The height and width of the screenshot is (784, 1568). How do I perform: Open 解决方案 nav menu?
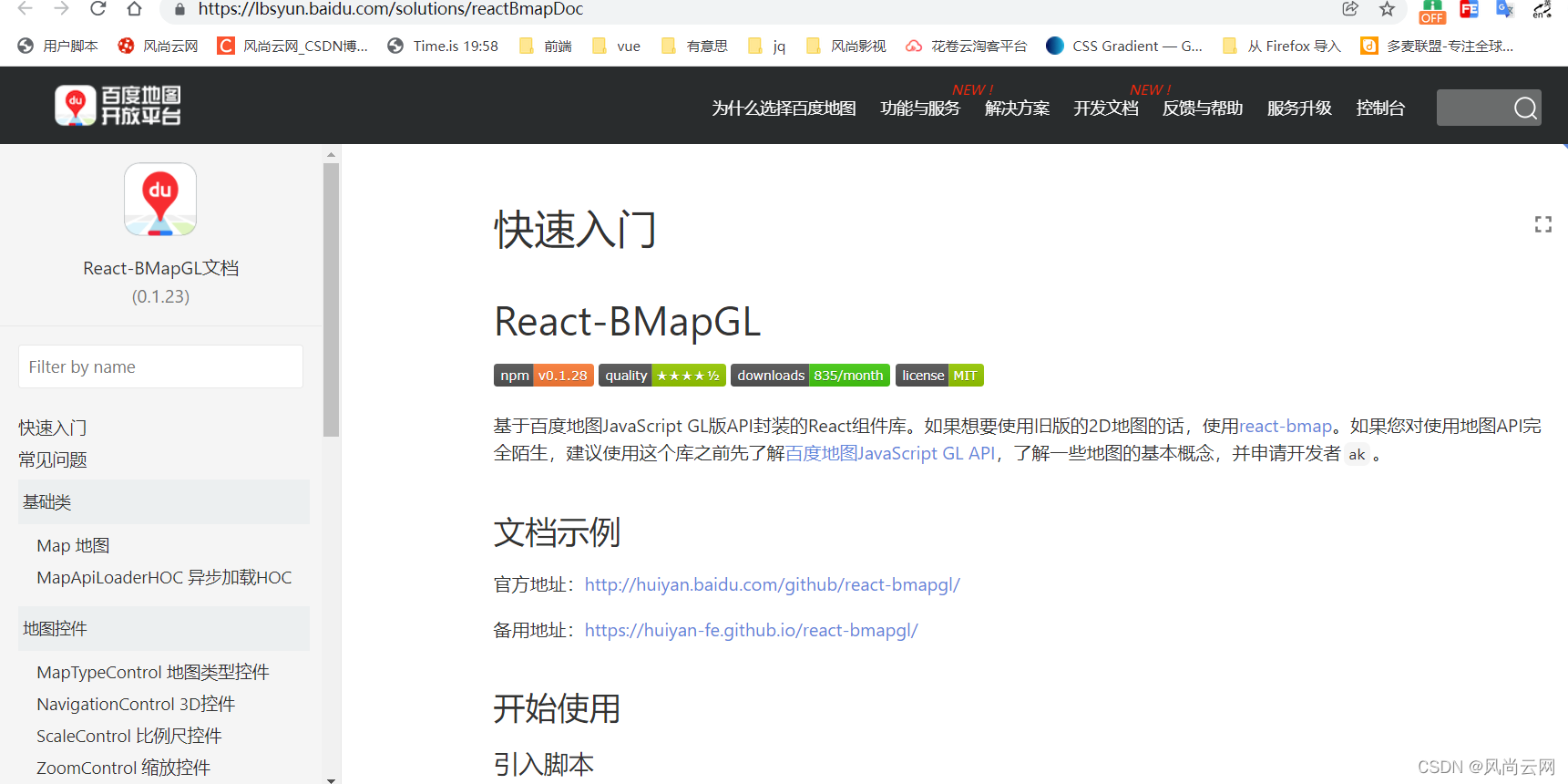[1017, 108]
